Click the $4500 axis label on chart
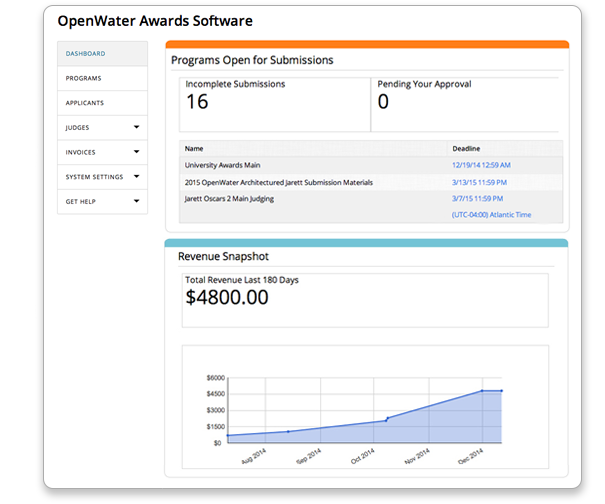The height and width of the screenshot is (504, 605). pyautogui.click(x=216, y=394)
